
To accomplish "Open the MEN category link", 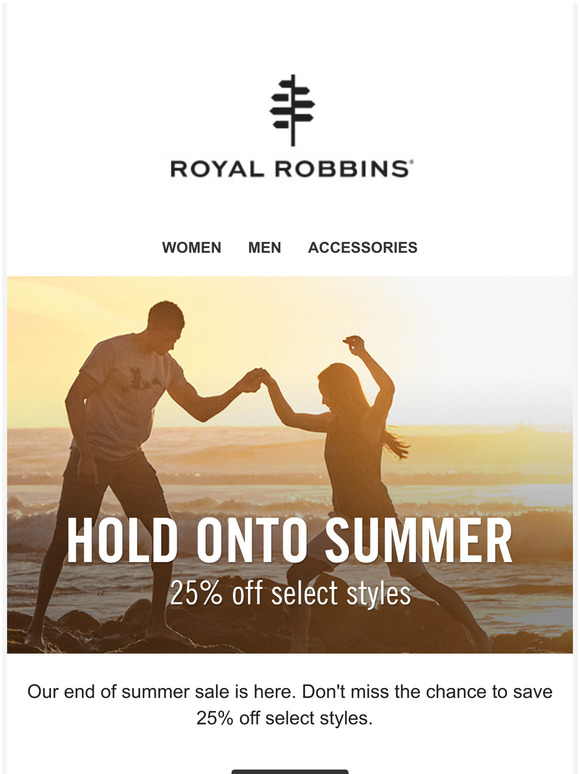I will click(x=265, y=247).
